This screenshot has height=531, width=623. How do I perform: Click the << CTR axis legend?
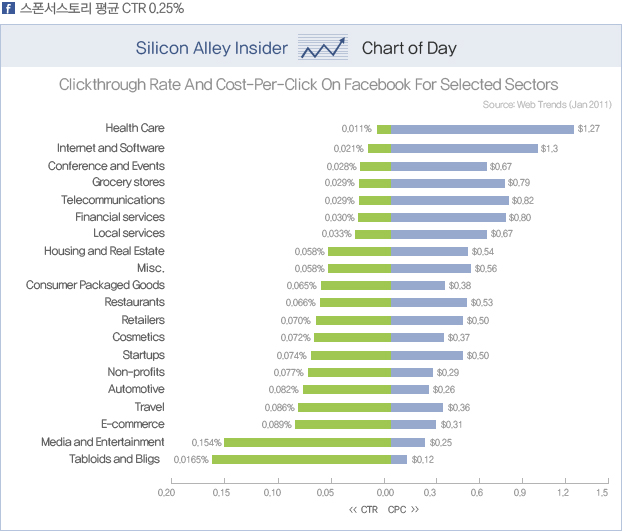click(x=363, y=510)
